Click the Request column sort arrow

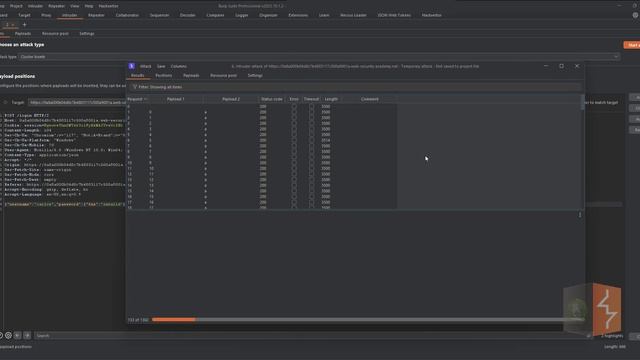click(146, 99)
